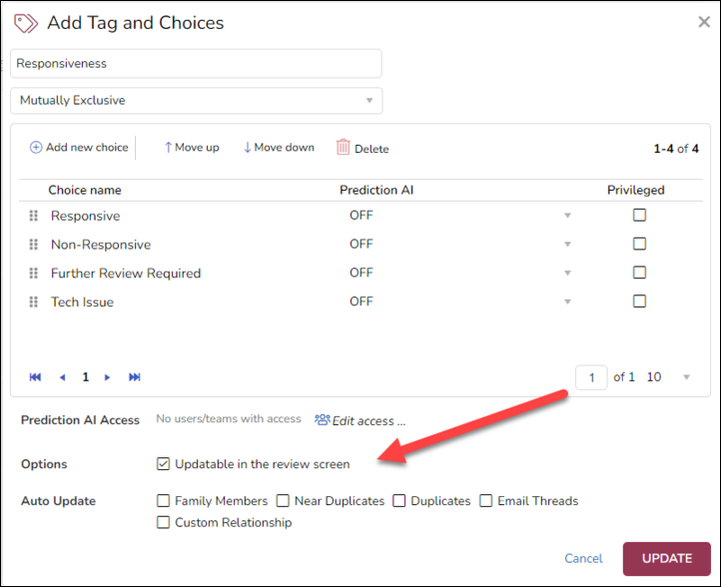Click the UPDATE button
Image resolution: width=721 pixels, height=587 pixels.
coord(667,559)
